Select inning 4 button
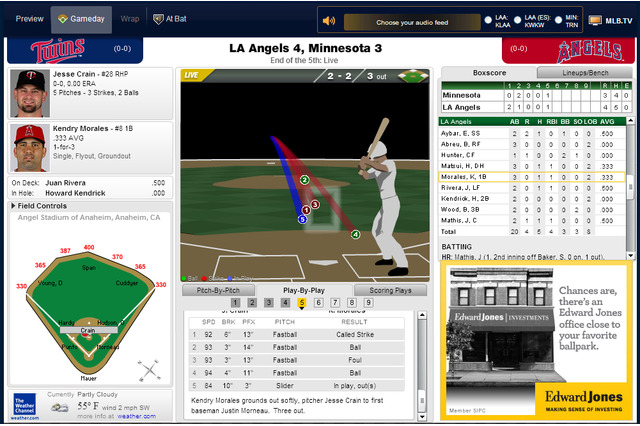640x426 pixels. coord(285,302)
